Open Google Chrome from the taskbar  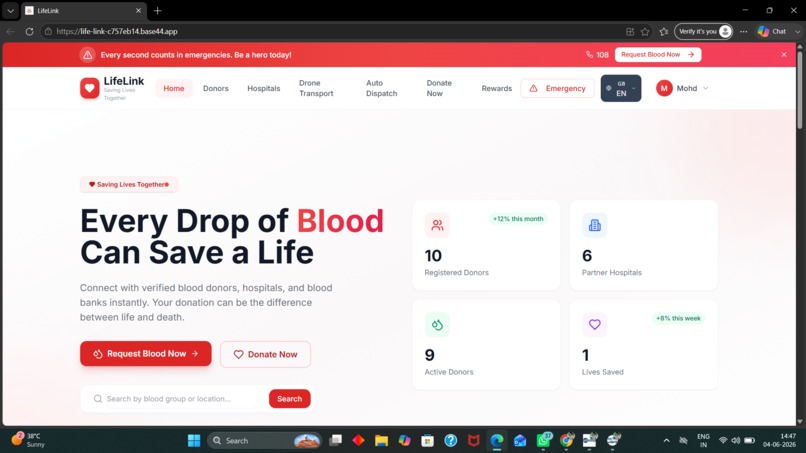(x=566, y=441)
